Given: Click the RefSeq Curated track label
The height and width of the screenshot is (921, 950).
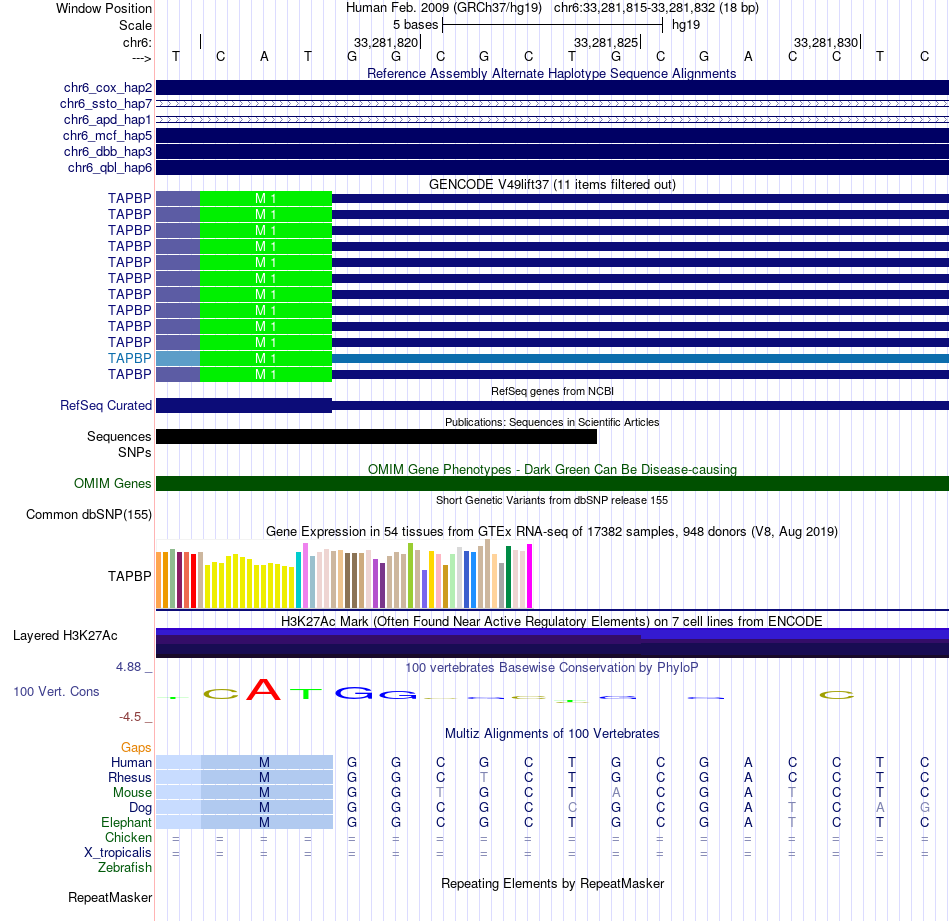Looking at the screenshot, I should click(x=106, y=405).
